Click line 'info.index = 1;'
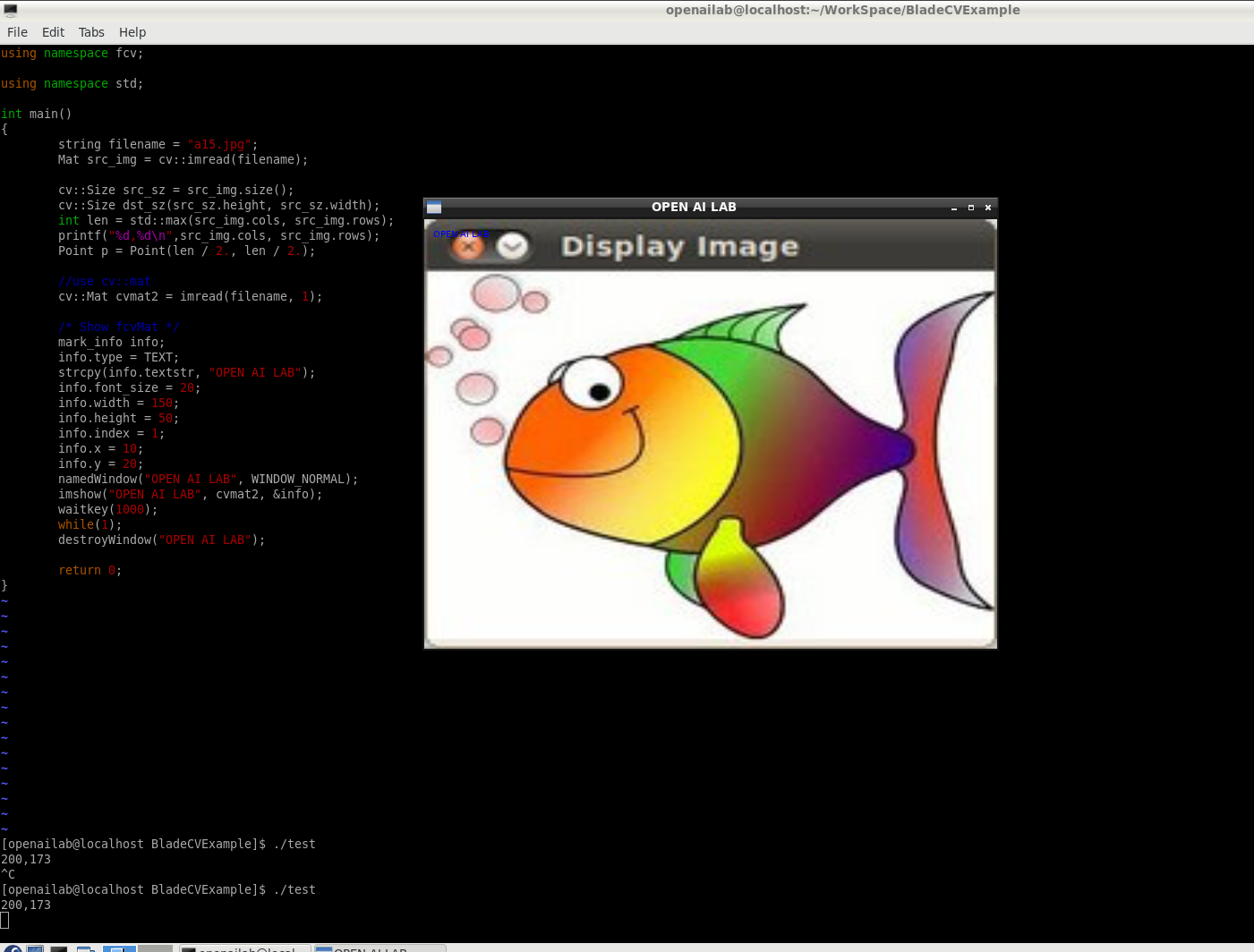 point(111,433)
